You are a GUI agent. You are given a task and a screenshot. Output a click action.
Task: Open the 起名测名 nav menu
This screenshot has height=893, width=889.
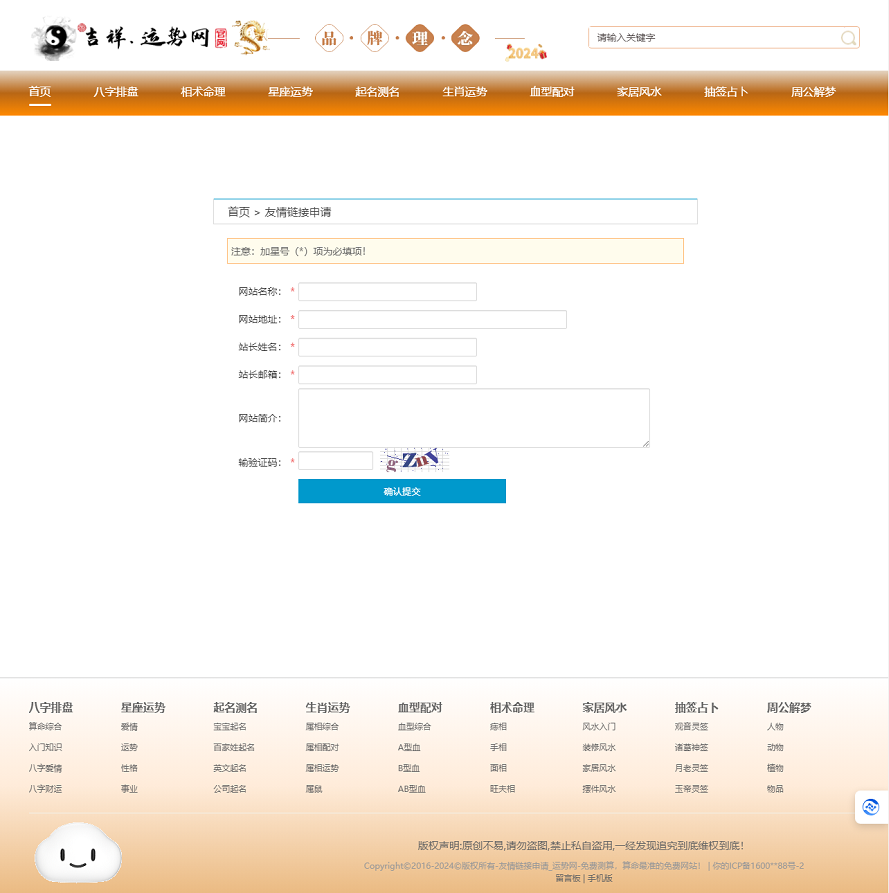coord(377,92)
